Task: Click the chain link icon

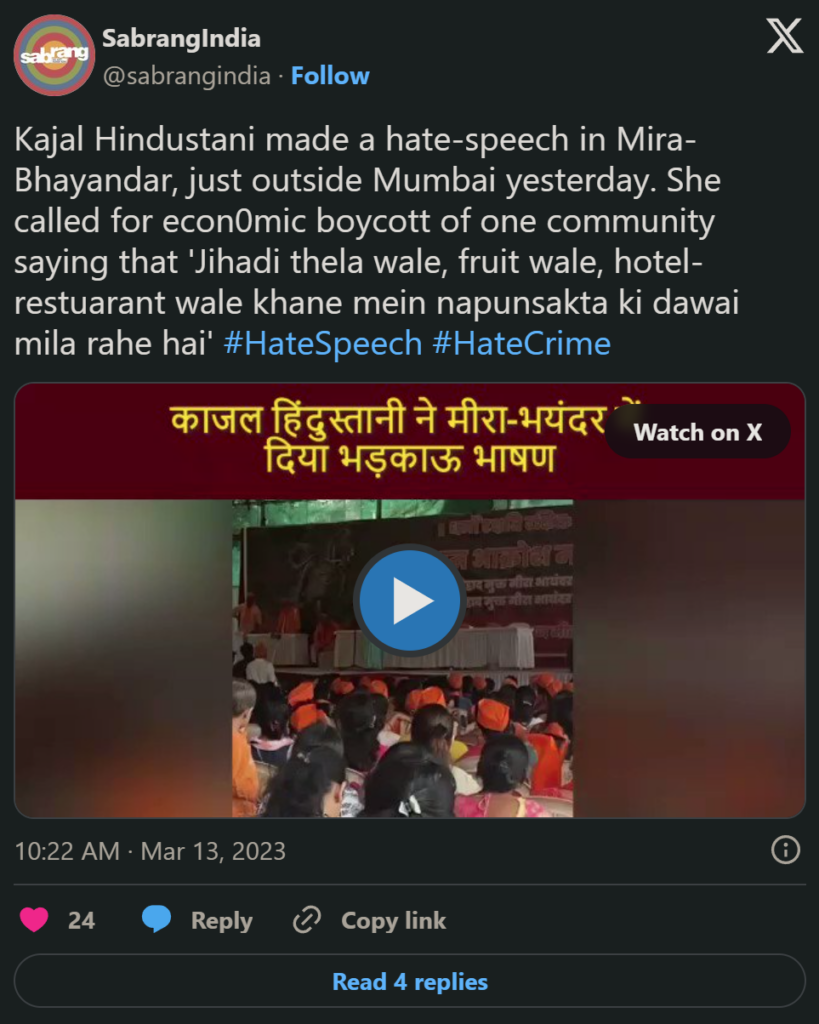Action: point(307,920)
